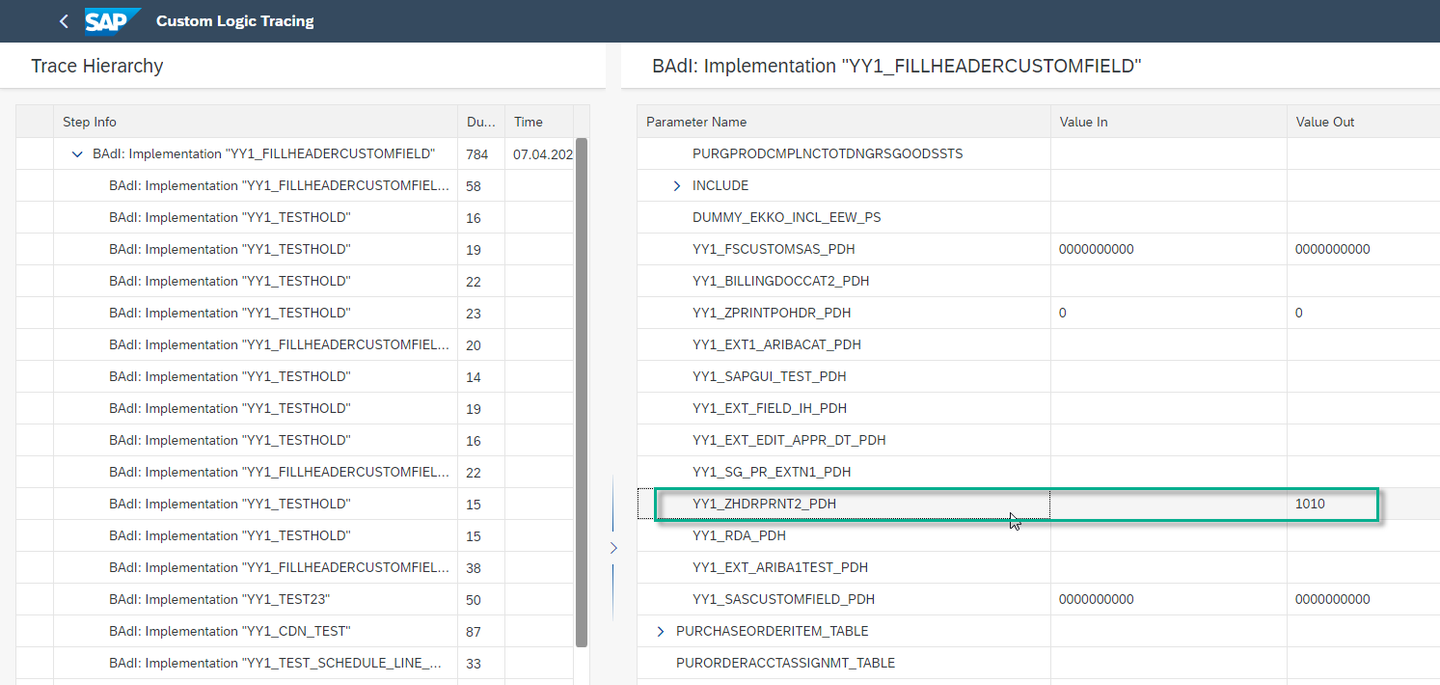Screen dimensions: 1440x685
Task: Select the row selector for YY1_TEST23
Action: click(x=35, y=599)
